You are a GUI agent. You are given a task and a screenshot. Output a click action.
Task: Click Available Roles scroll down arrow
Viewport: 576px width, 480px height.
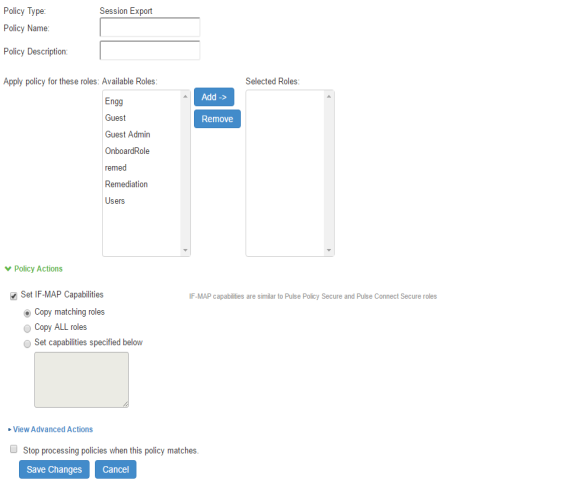[185, 250]
